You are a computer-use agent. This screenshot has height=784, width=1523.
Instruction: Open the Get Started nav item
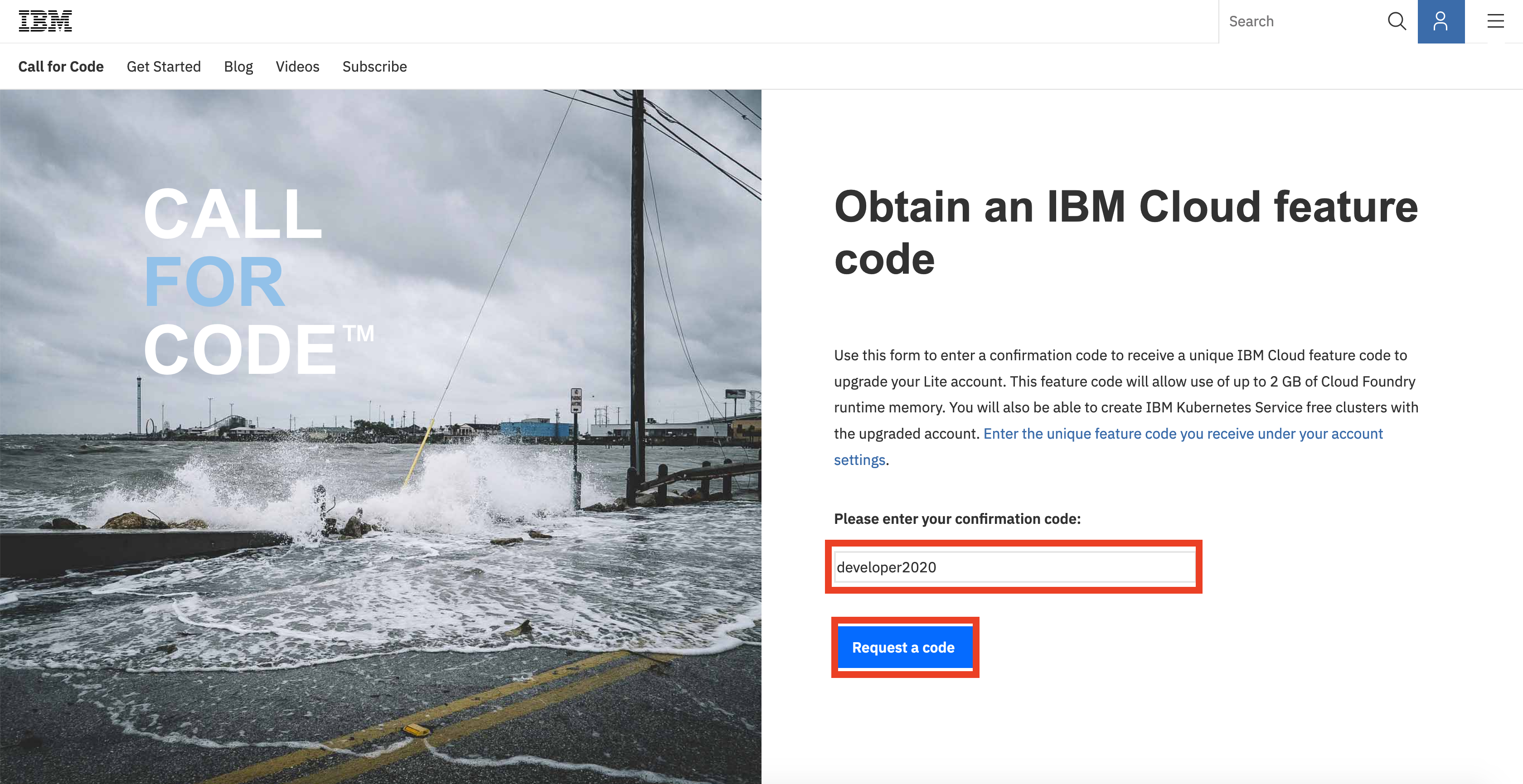click(x=164, y=66)
